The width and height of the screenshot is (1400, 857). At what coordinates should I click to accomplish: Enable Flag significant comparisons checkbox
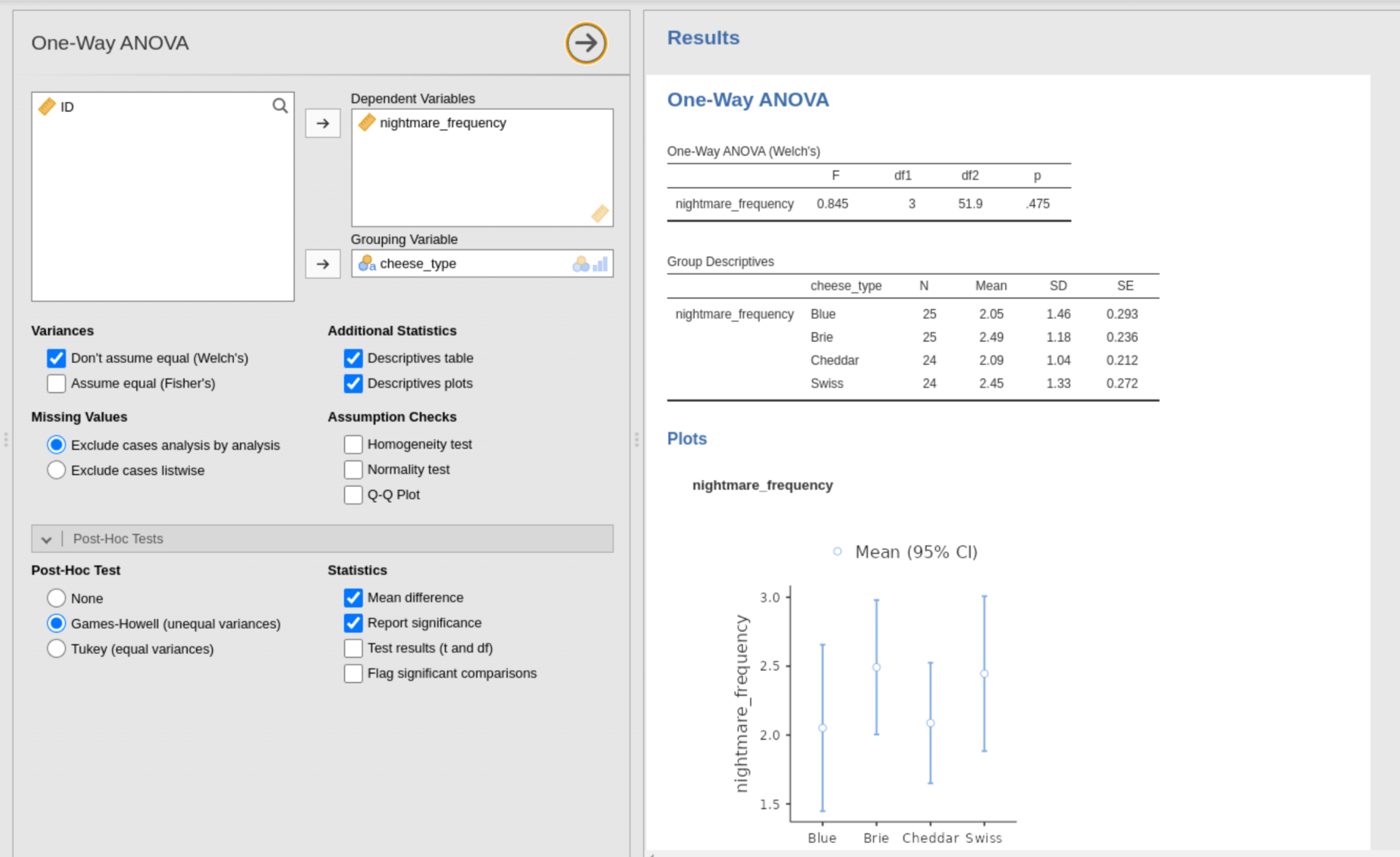tap(353, 674)
